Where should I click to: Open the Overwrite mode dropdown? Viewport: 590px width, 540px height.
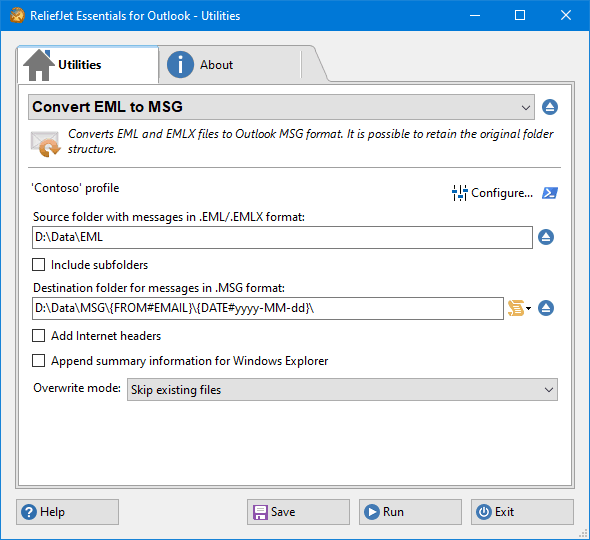tap(342, 389)
